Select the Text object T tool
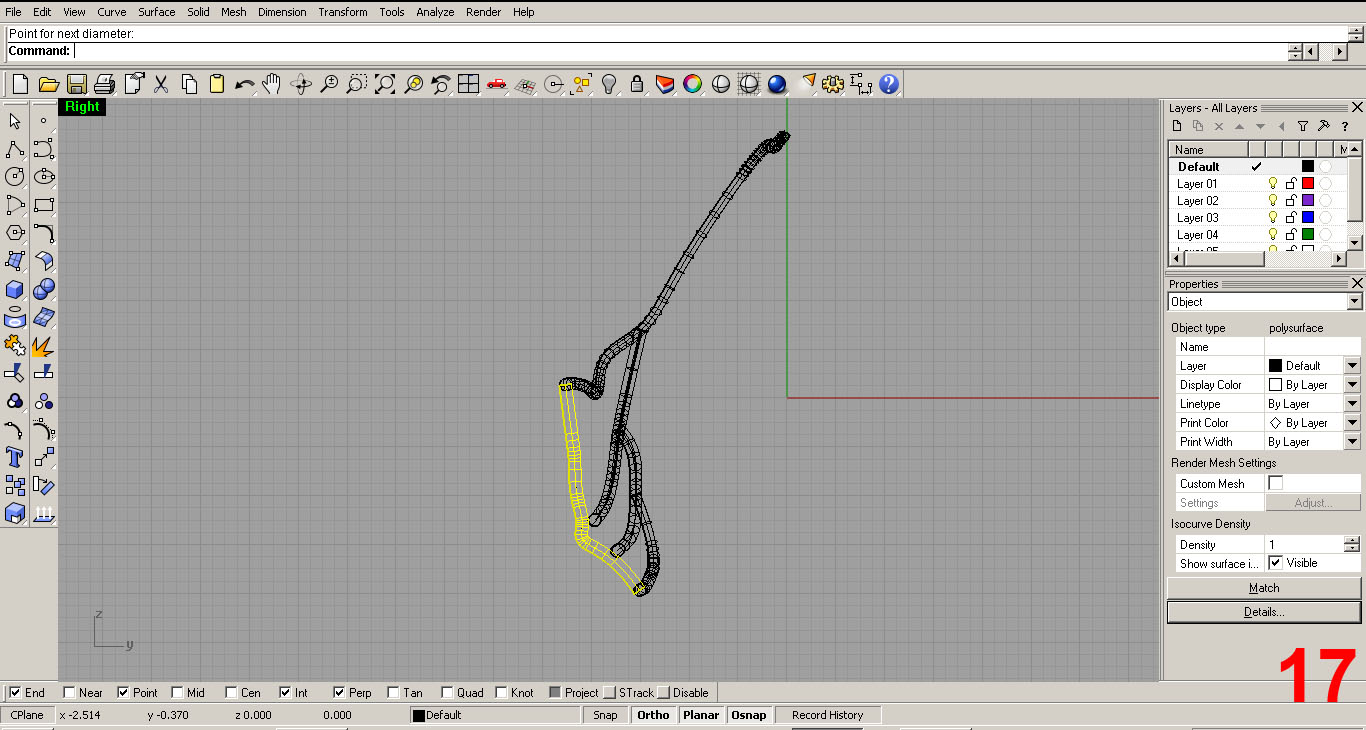Viewport: 1366px width, 730px height. (x=15, y=458)
